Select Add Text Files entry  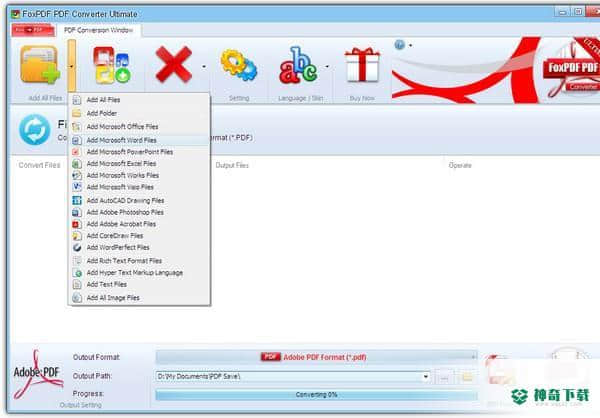click(139, 284)
